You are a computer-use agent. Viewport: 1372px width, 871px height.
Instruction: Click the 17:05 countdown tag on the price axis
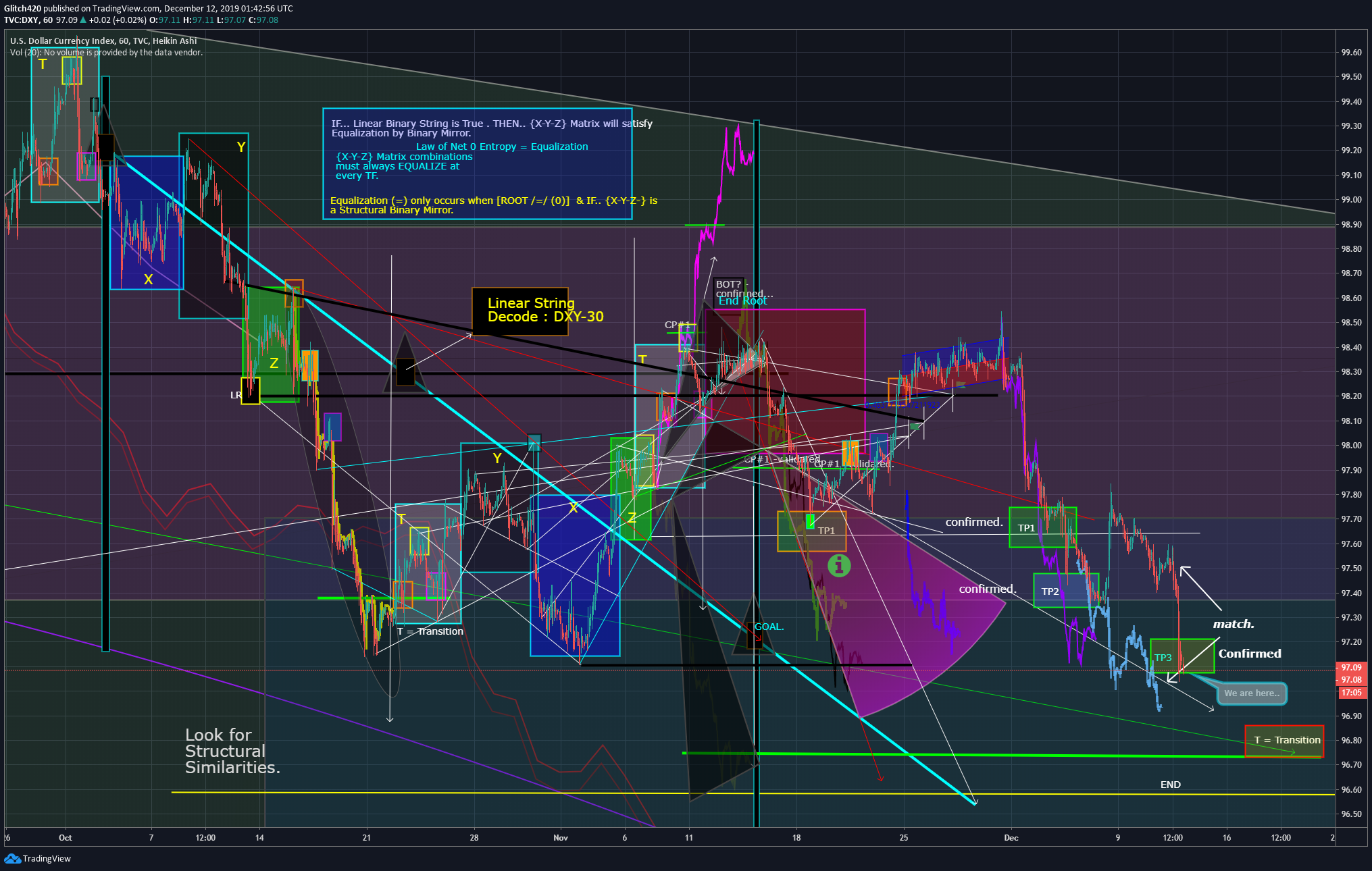[x=1351, y=692]
